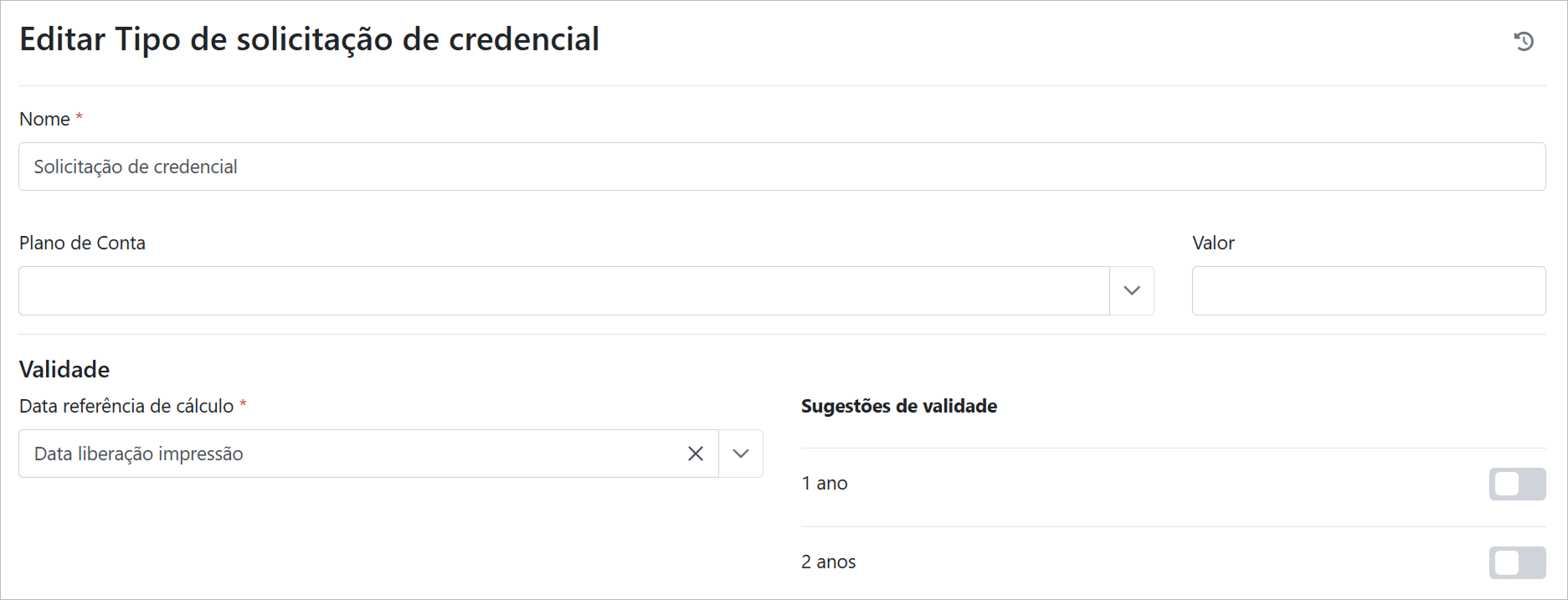Click the Validade section heading
The image size is (1568, 600).
click(64, 369)
